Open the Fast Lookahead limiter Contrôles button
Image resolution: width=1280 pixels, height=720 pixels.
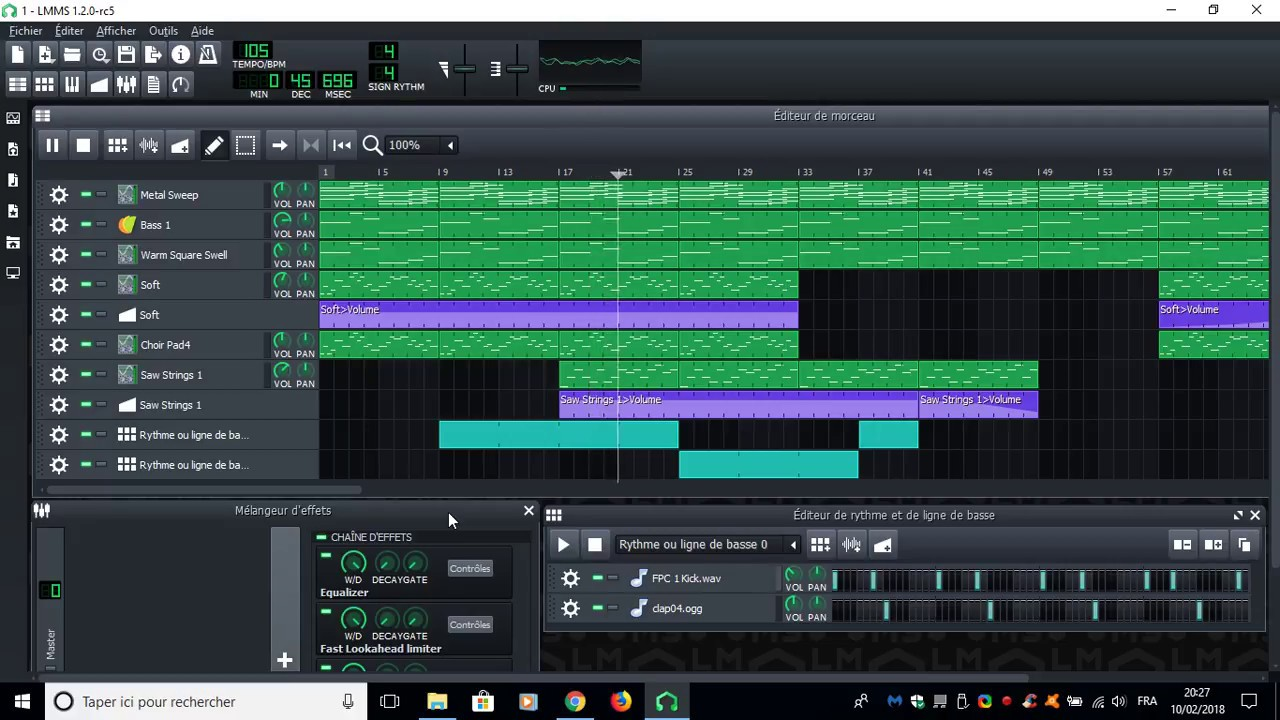coord(470,625)
